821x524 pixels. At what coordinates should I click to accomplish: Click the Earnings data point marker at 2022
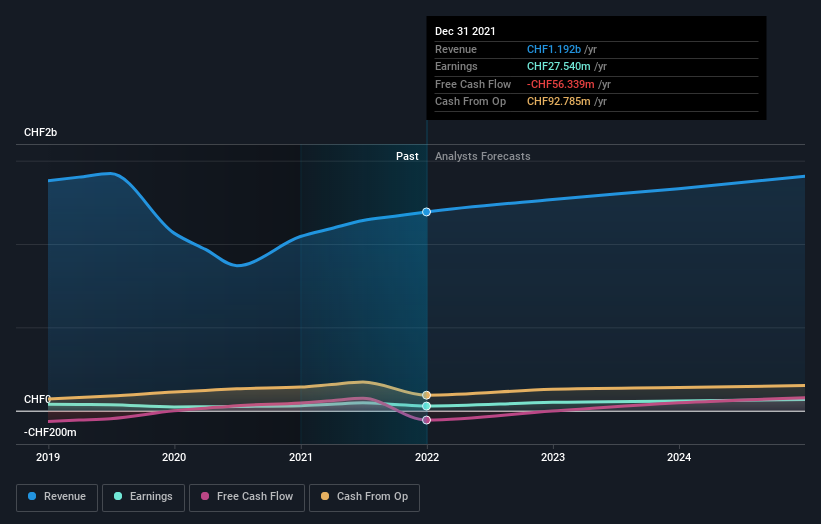[x=427, y=406]
